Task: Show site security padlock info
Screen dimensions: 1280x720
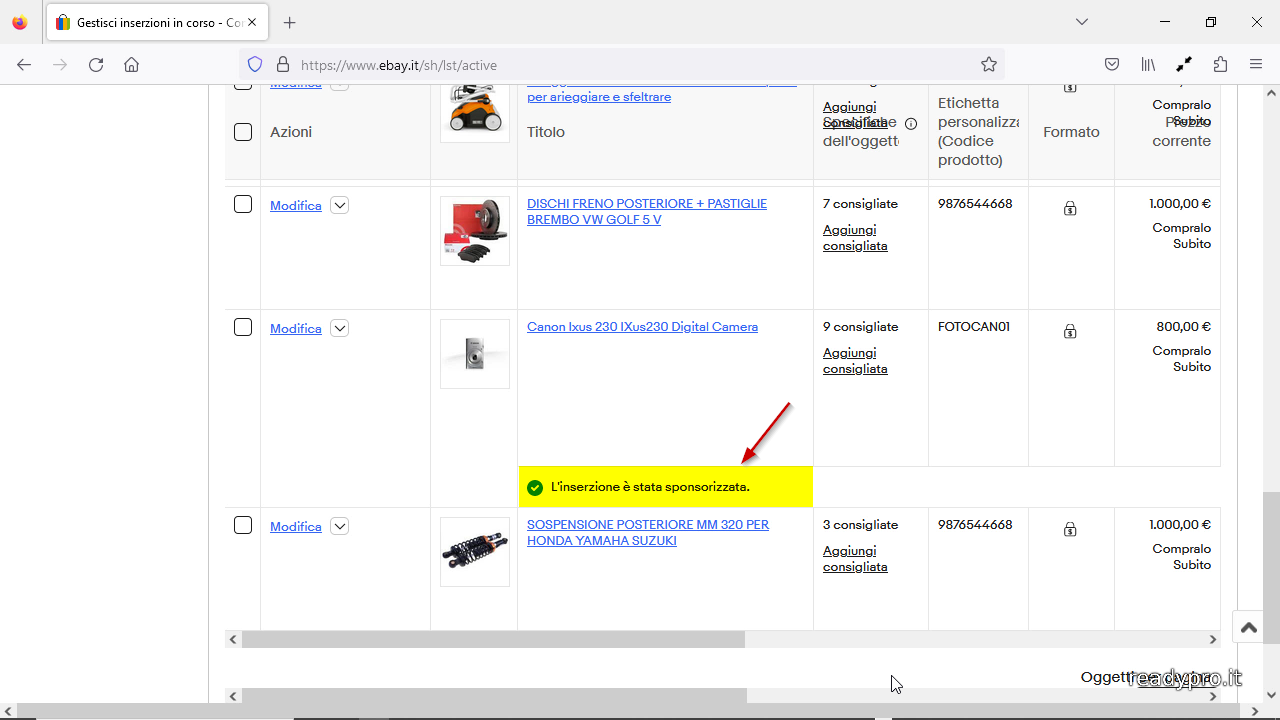Action: coord(283,65)
